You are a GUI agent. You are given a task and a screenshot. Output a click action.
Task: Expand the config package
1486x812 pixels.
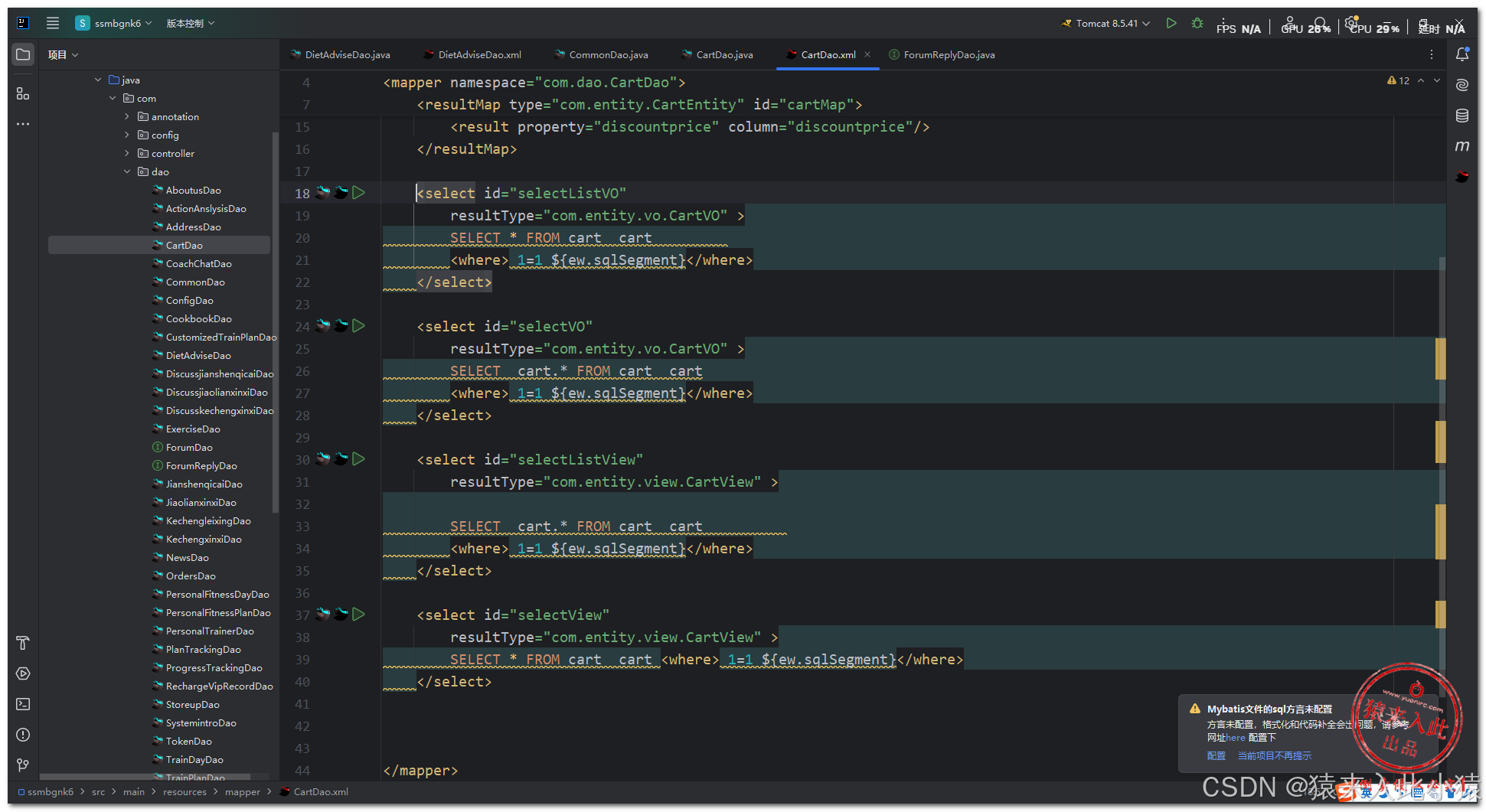click(127, 135)
